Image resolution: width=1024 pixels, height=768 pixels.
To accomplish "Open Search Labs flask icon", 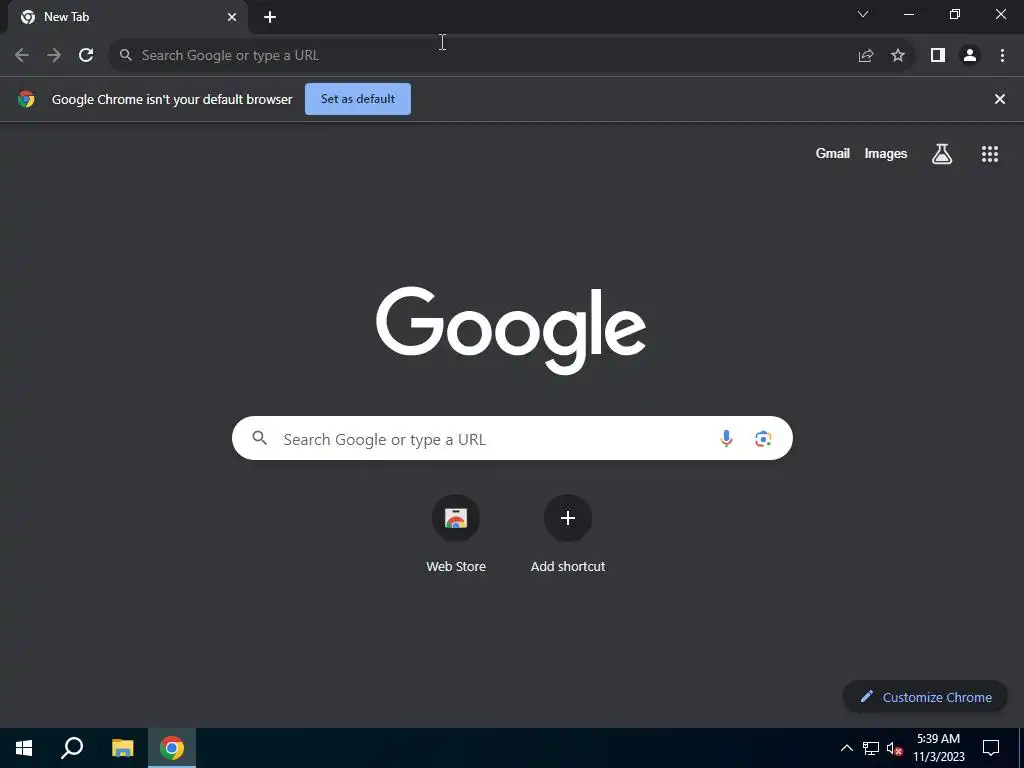I will click(942, 154).
